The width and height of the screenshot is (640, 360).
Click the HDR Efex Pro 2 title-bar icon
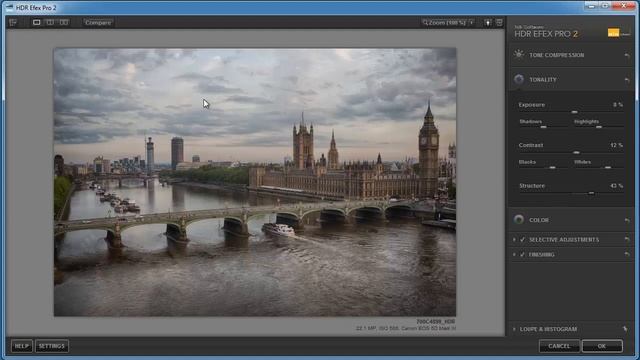[x=9, y=7]
